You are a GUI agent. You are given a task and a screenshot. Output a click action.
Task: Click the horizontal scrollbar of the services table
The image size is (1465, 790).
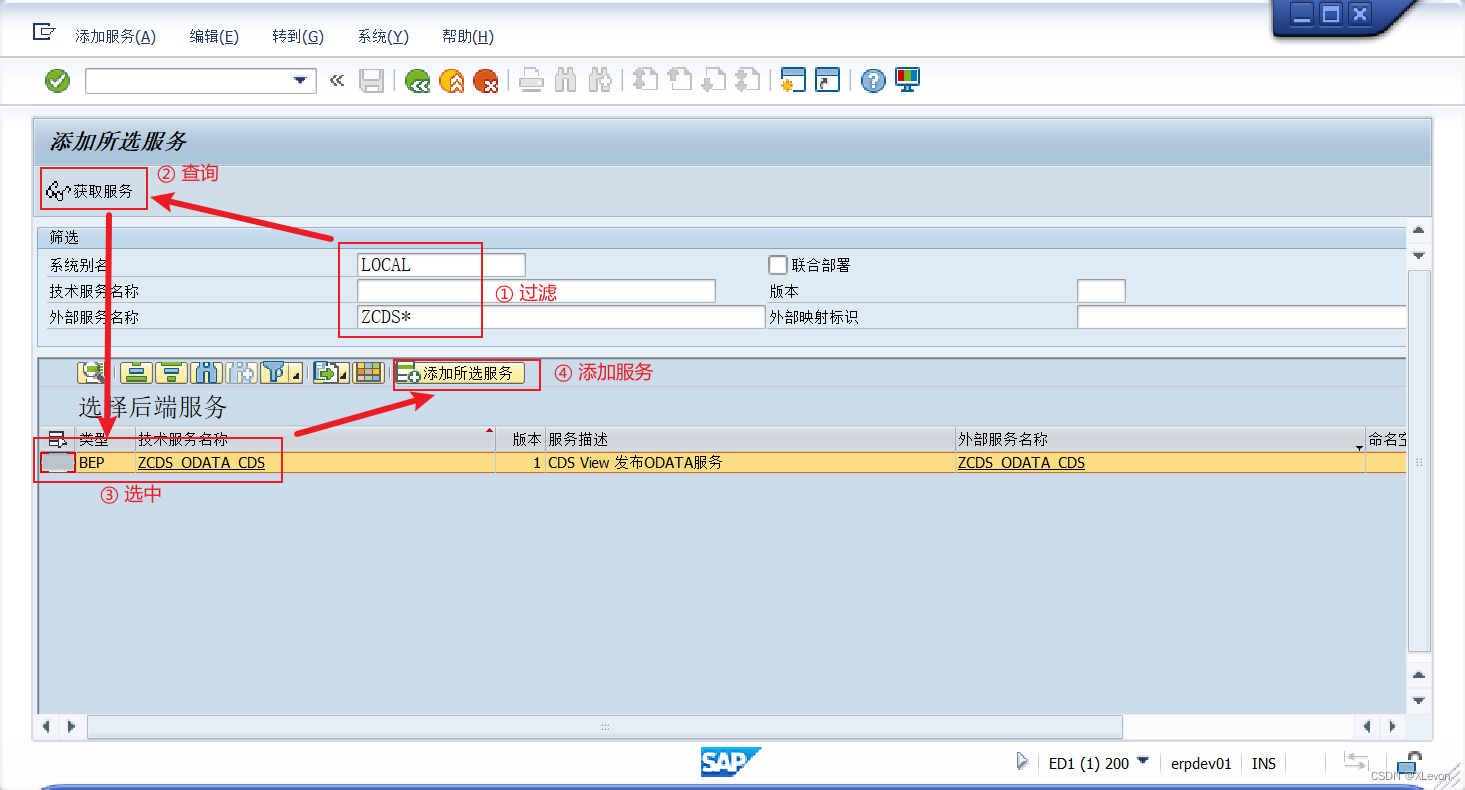(x=604, y=726)
